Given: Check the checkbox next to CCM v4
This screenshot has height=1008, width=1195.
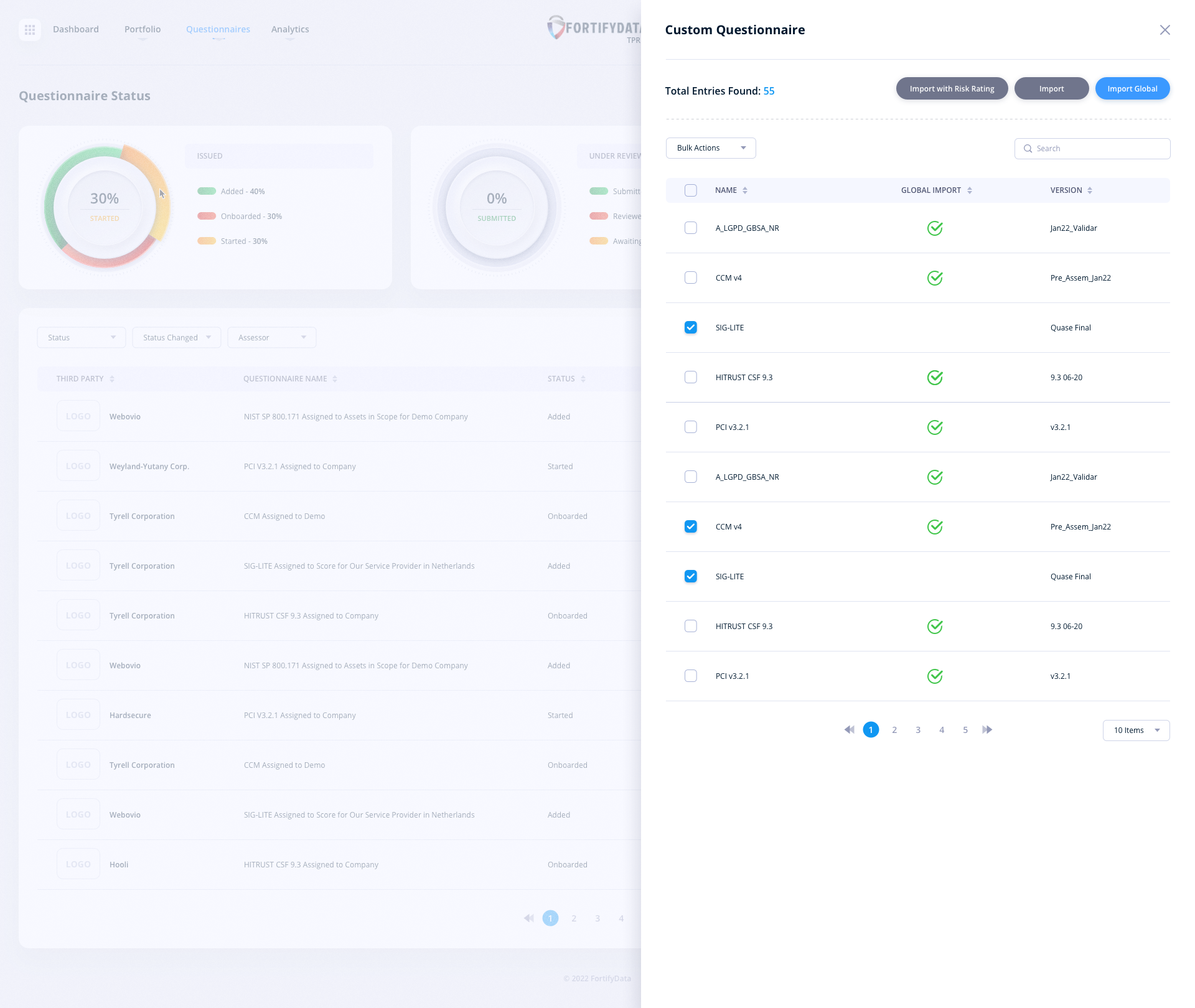Looking at the screenshot, I should (x=690, y=278).
